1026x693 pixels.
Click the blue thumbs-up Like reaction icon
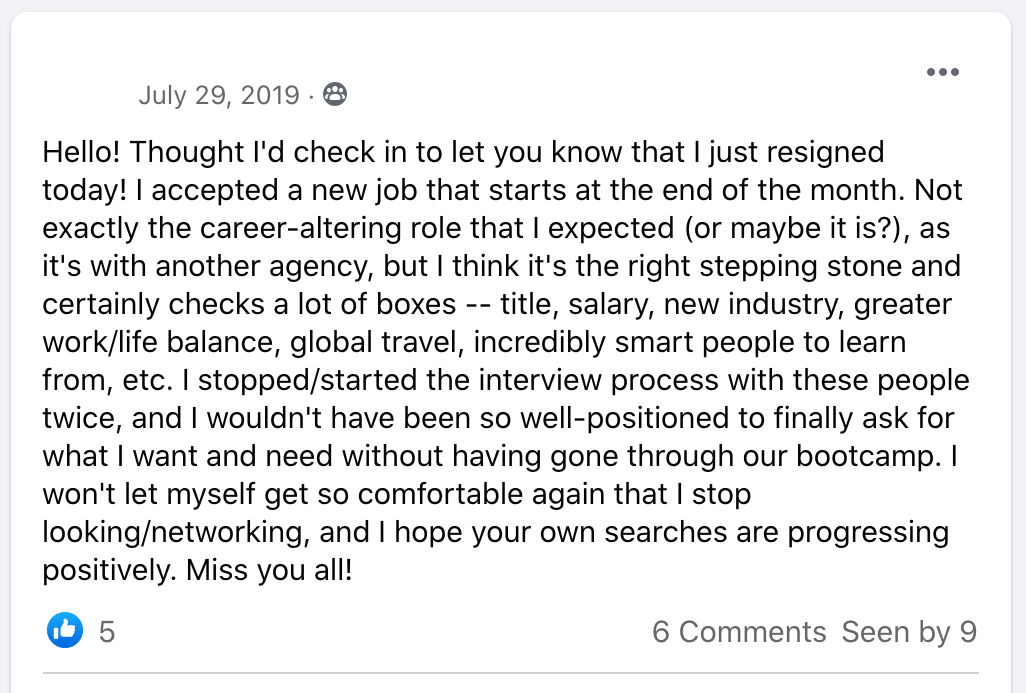pos(65,630)
